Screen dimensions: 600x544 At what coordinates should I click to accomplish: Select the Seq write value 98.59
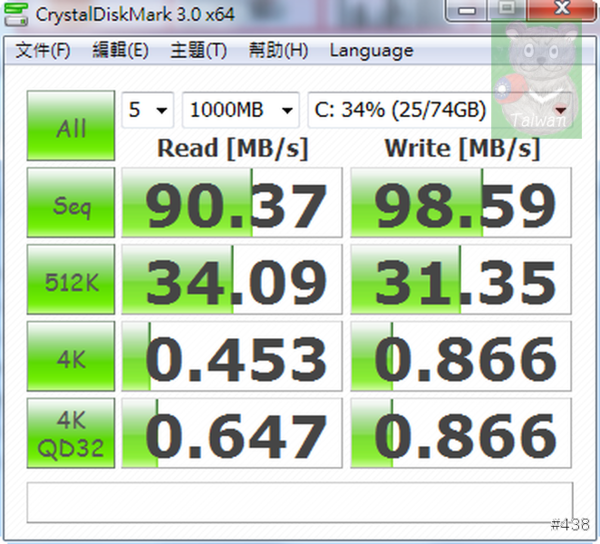(461, 202)
